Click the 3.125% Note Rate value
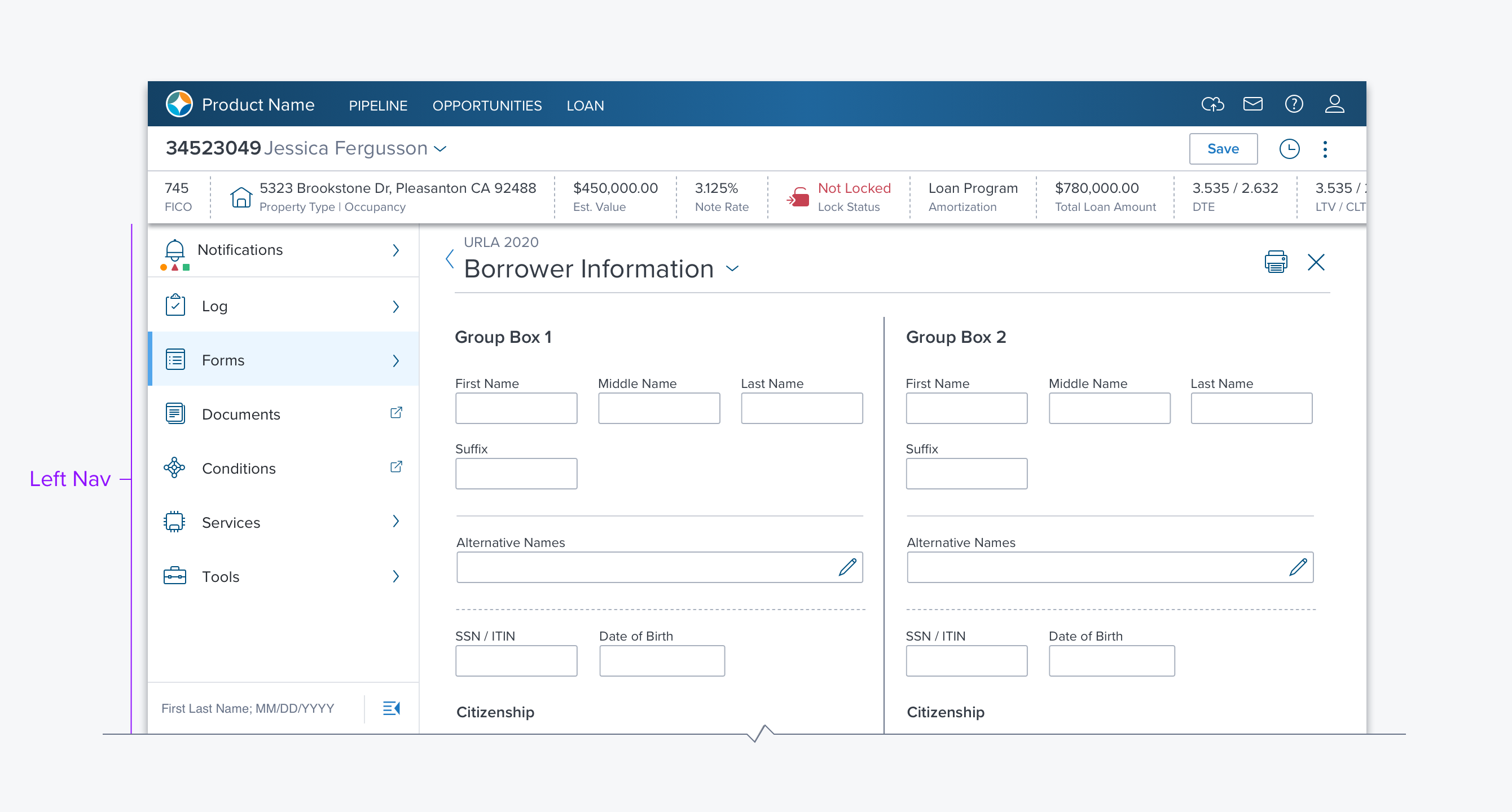 coord(716,188)
